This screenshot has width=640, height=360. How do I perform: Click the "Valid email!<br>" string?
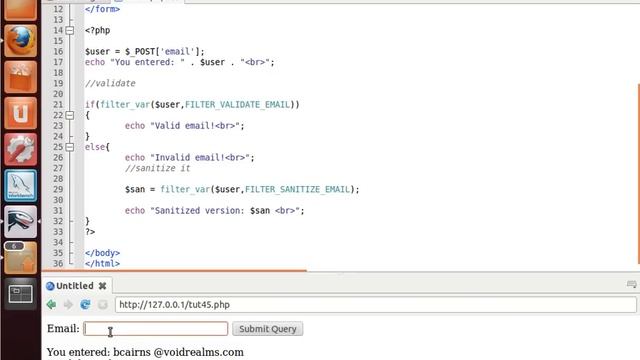(195, 126)
